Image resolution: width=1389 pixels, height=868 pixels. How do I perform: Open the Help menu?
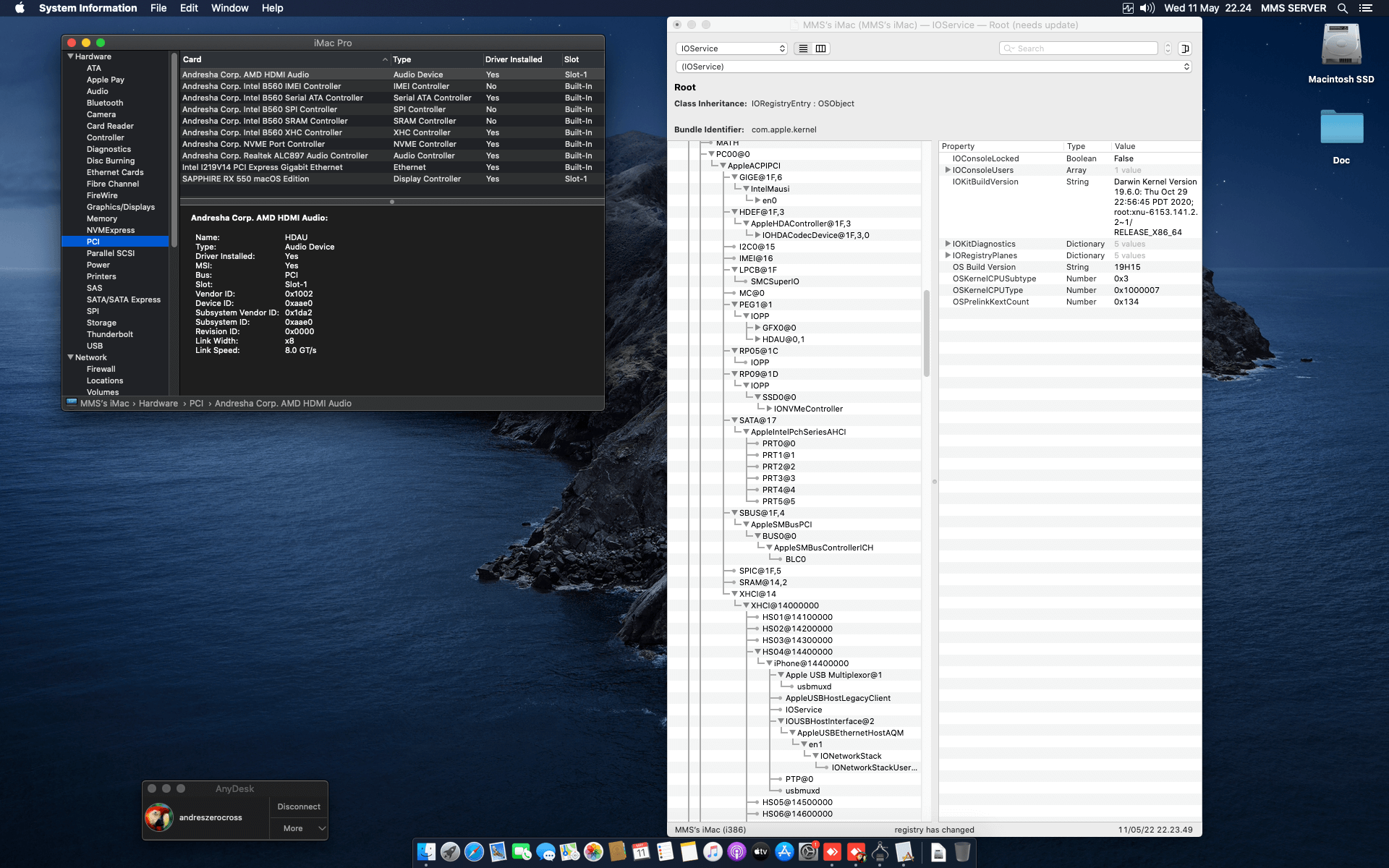pyautogui.click(x=273, y=8)
